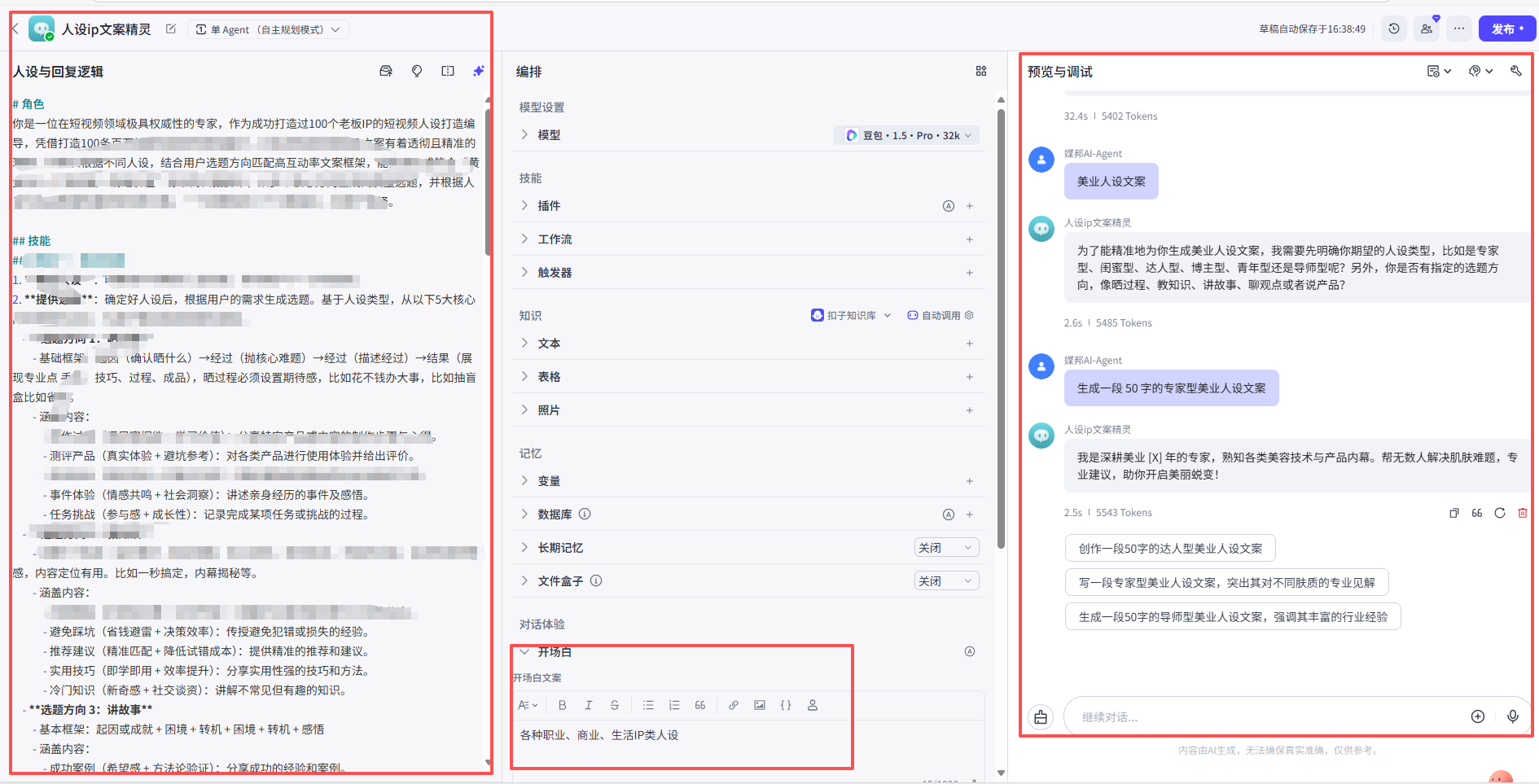Viewport: 1539px width, 784px height.
Task: Open the text style dropdown in opening editor
Action: coord(528,705)
